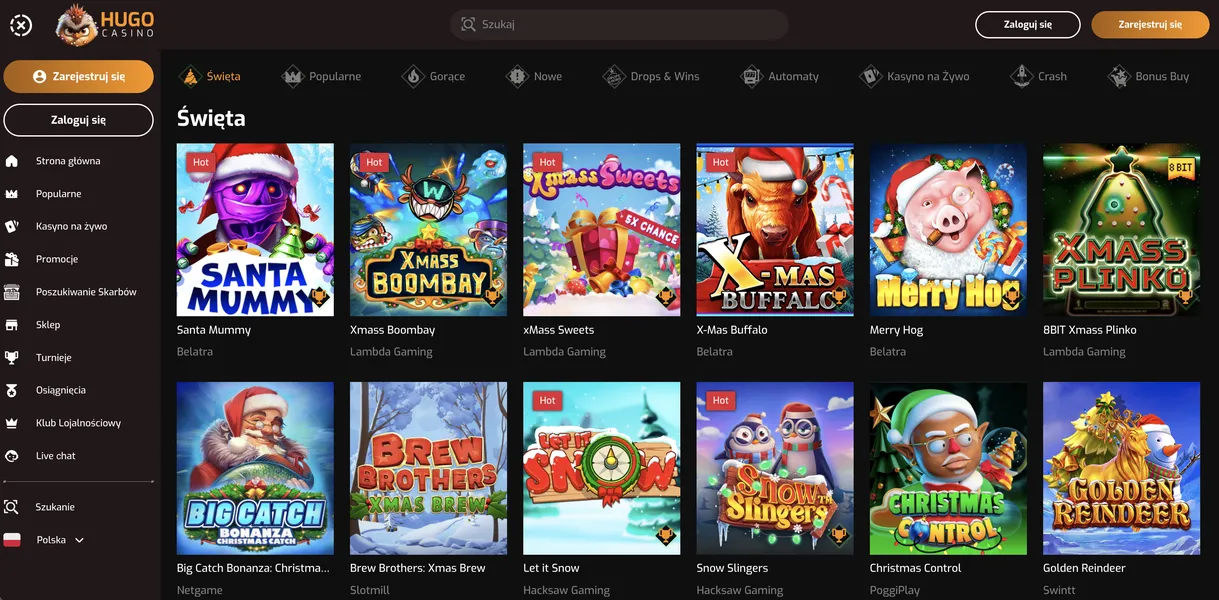The image size is (1219, 600).
Task: Launch the Golden Reindeer game thumbnail
Action: (x=1121, y=468)
